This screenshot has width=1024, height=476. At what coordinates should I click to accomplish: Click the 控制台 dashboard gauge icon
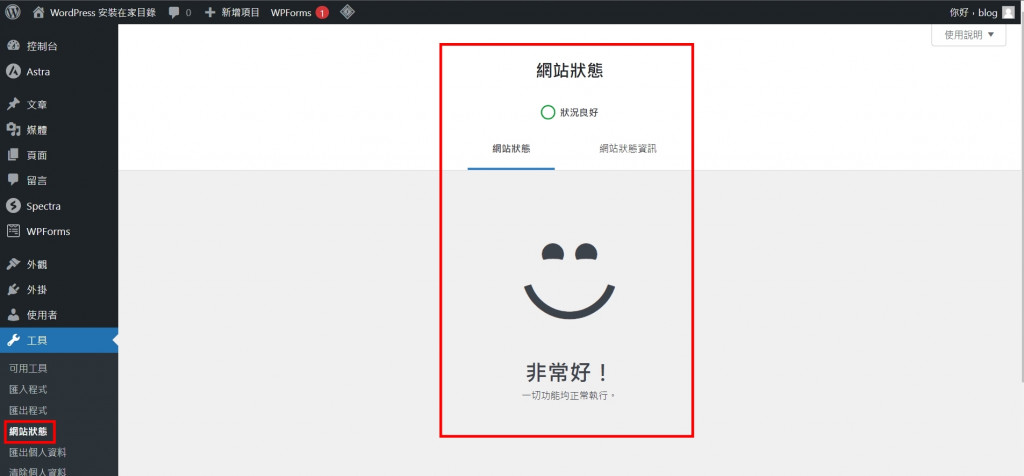pos(13,46)
